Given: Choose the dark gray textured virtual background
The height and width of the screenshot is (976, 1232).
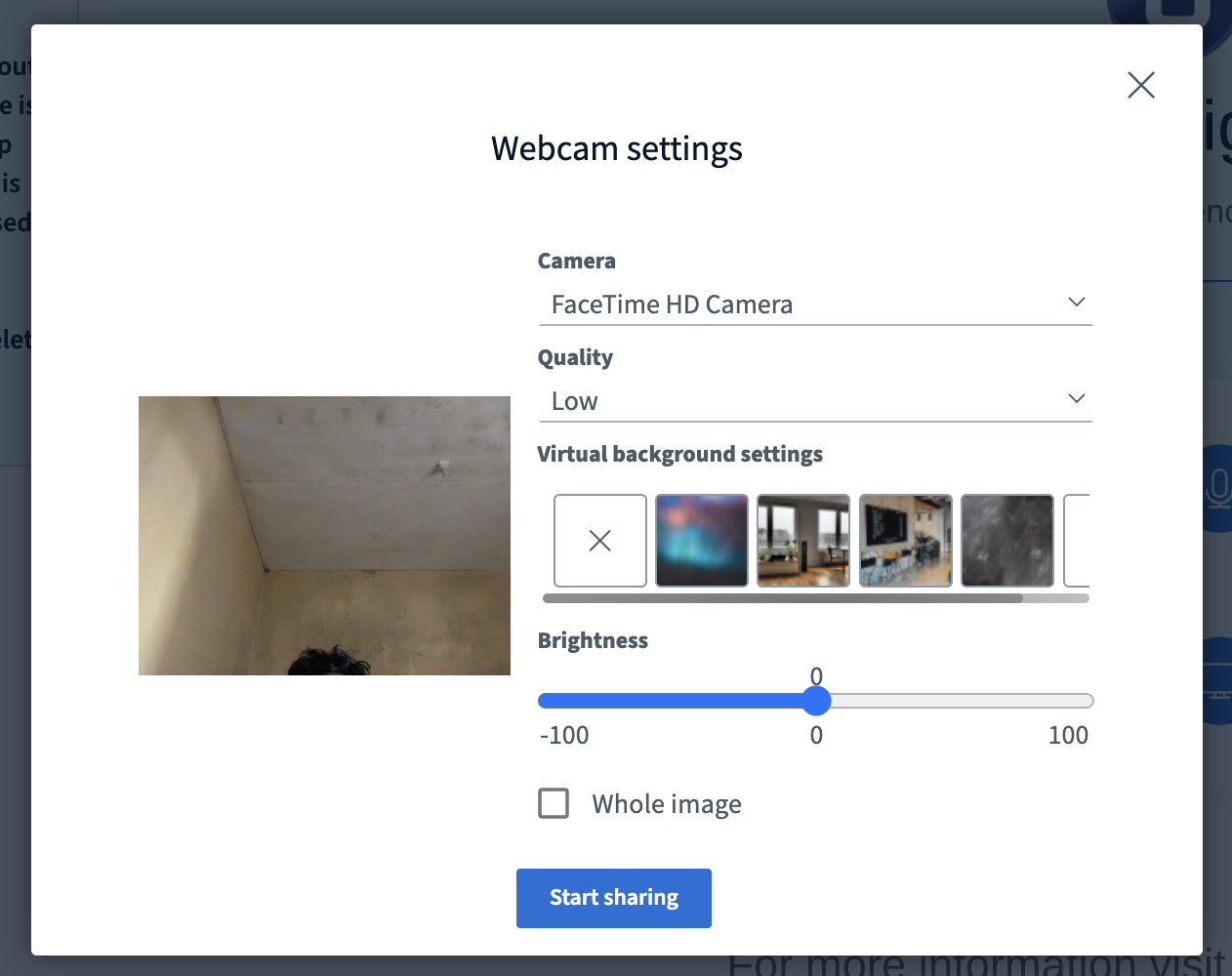Looking at the screenshot, I should 1007,541.
